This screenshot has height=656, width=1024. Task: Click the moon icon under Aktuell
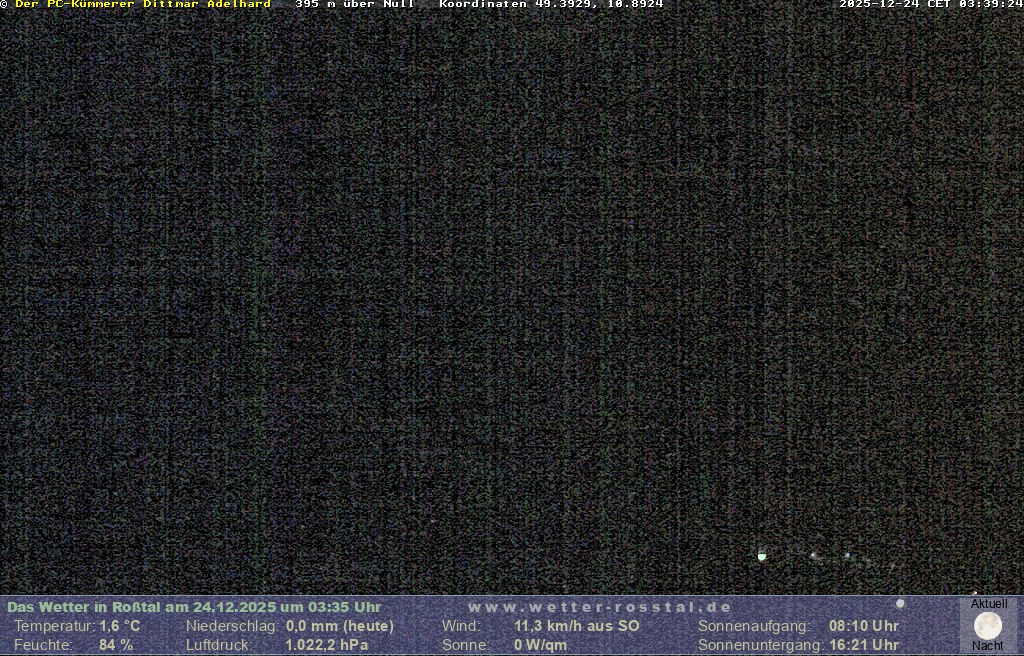tap(988, 626)
